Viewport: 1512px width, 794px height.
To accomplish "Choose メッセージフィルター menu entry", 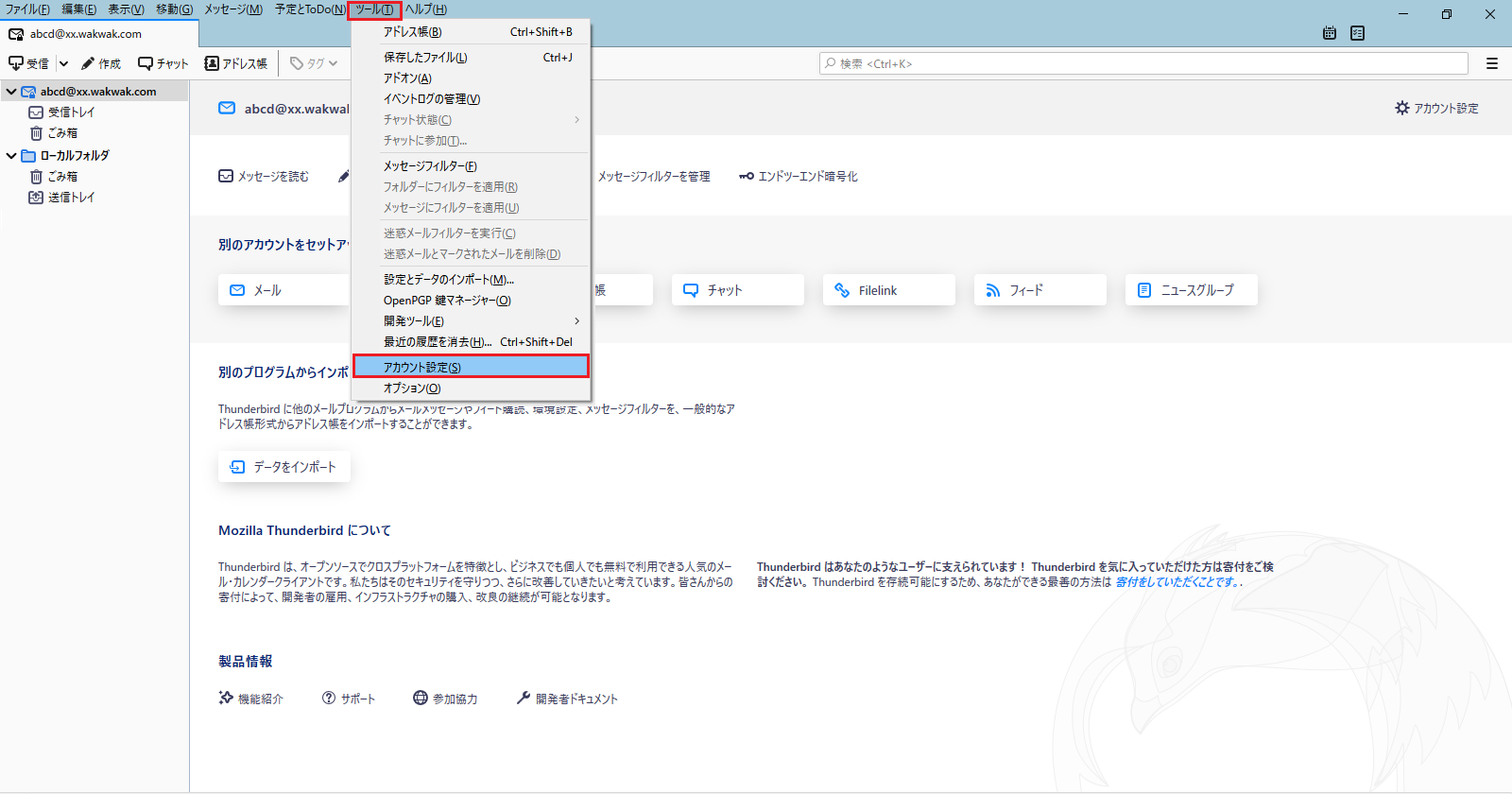I will pyautogui.click(x=471, y=166).
